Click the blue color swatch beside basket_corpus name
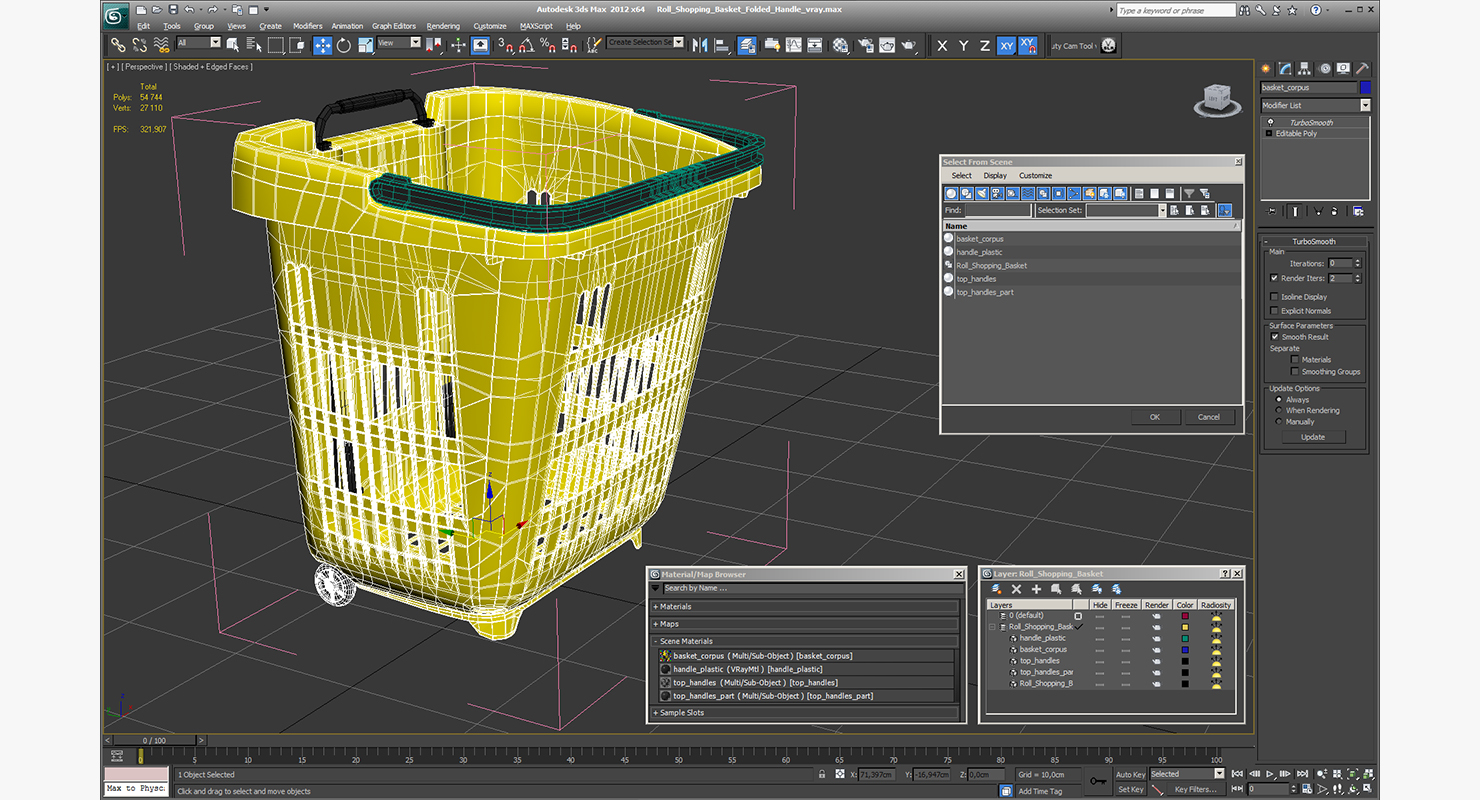Viewport: 1480px width, 800px height. click(x=1365, y=88)
